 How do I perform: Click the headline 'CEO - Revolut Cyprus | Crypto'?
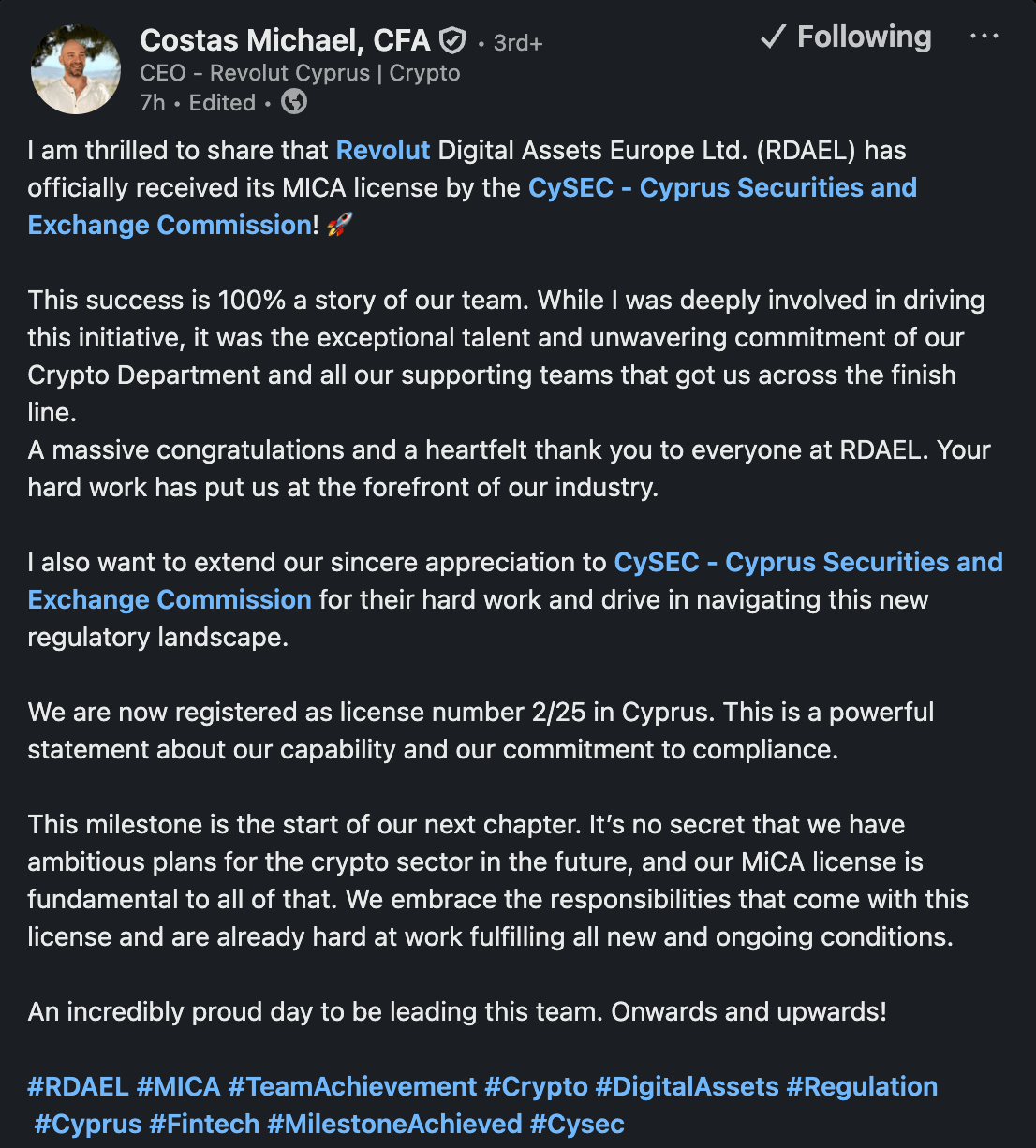click(300, 73)
